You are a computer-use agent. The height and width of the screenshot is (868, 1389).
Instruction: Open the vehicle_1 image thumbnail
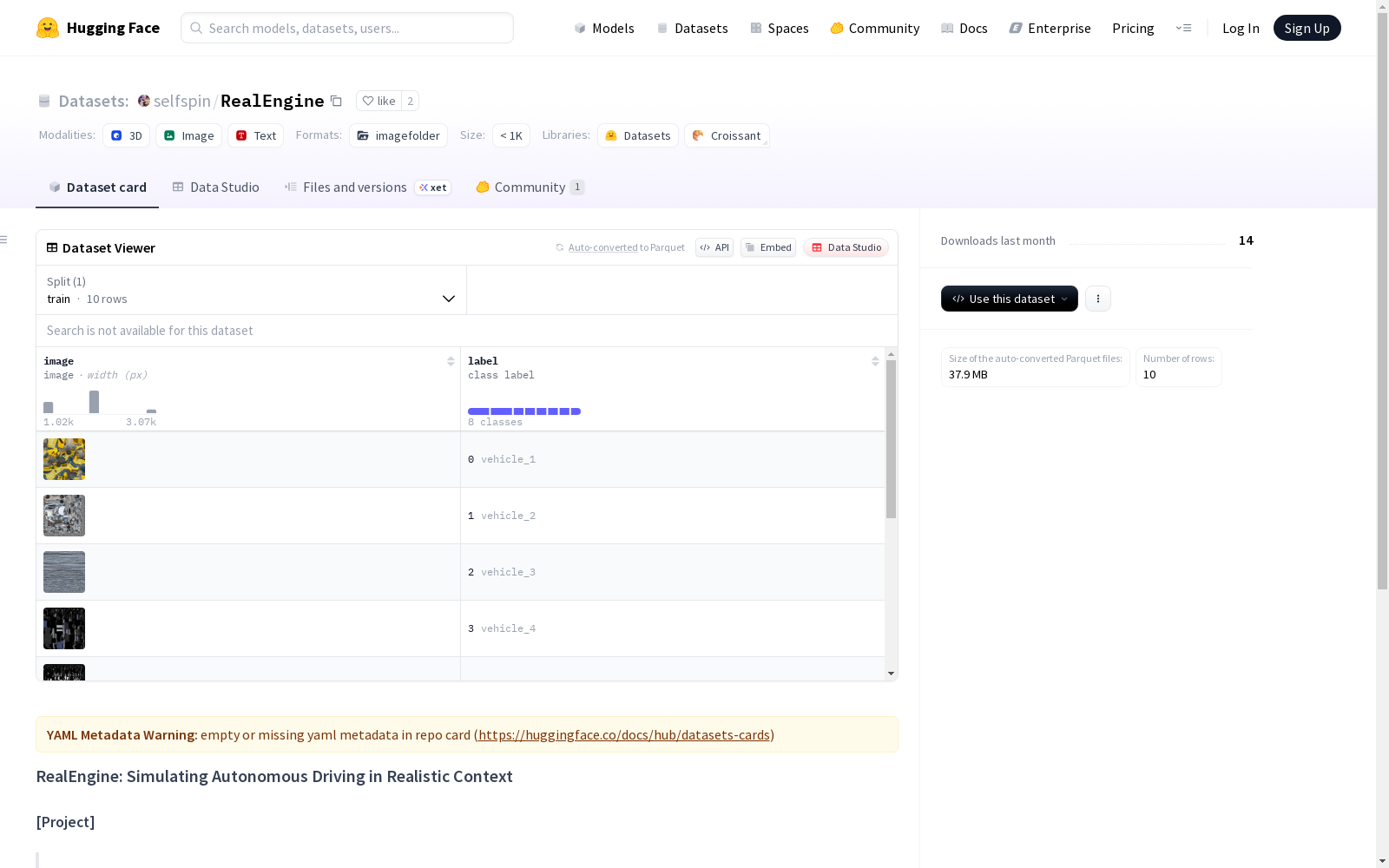pos(64,459)
